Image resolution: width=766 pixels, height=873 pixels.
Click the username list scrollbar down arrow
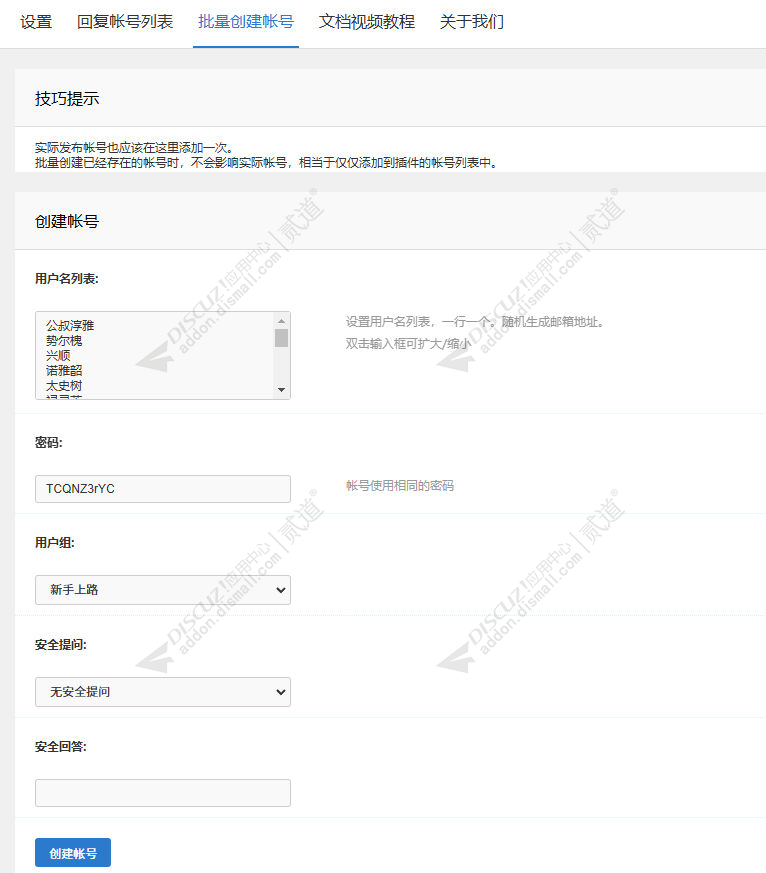(281, 390)
